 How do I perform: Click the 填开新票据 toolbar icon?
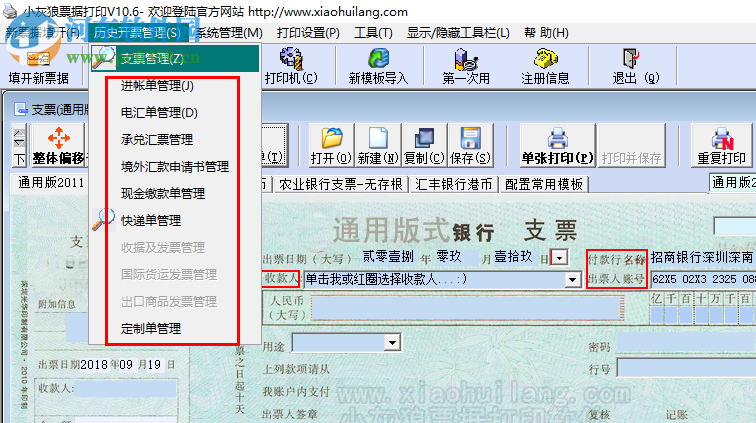pyautogui.click(x=39, y=59)
